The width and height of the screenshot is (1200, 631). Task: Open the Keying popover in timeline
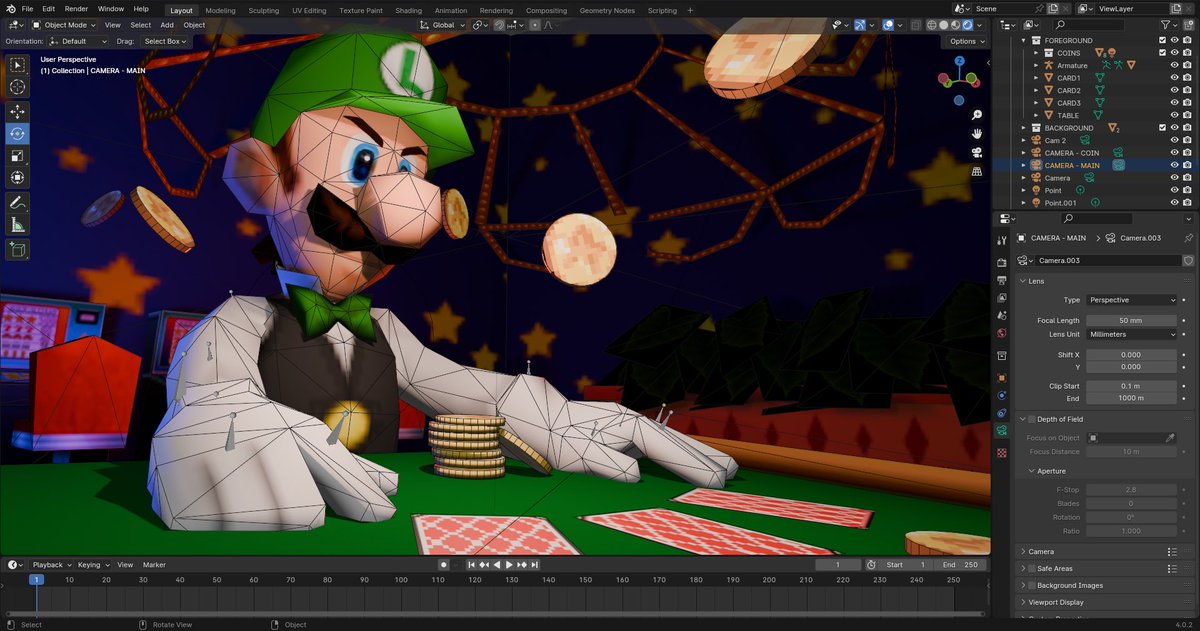pos(92,565)
